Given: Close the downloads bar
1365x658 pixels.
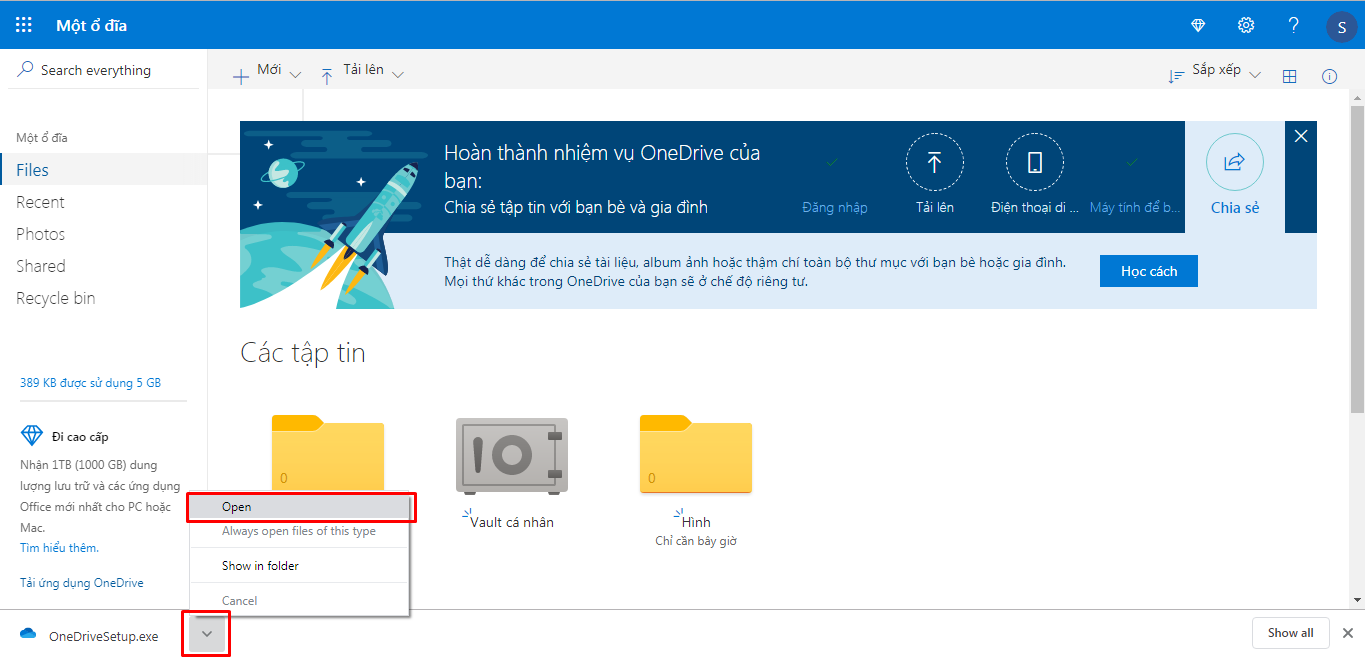Looking at the screenshot, I should click(1348, 633).
